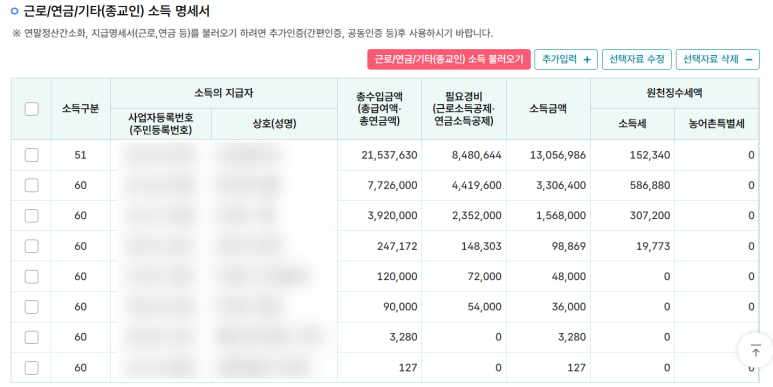The width and height of the screenshot is (773, 387).
Task: Click the 7,726,000 total income cell
Action: (380, 185)
